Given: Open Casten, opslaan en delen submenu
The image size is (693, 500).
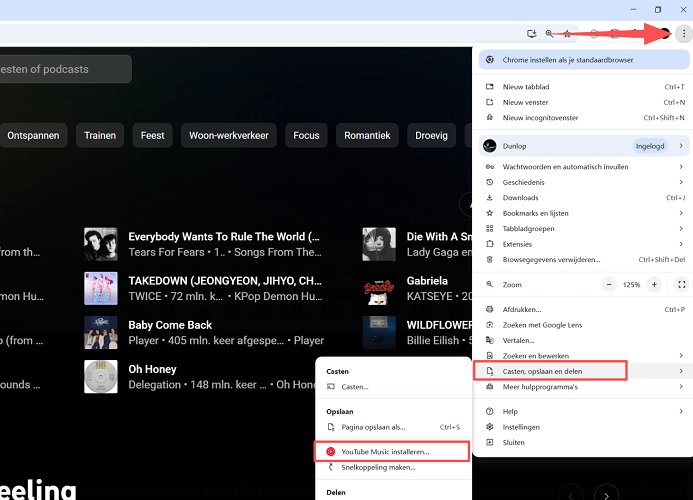Looking at the screenshot, I should point(584,371).
